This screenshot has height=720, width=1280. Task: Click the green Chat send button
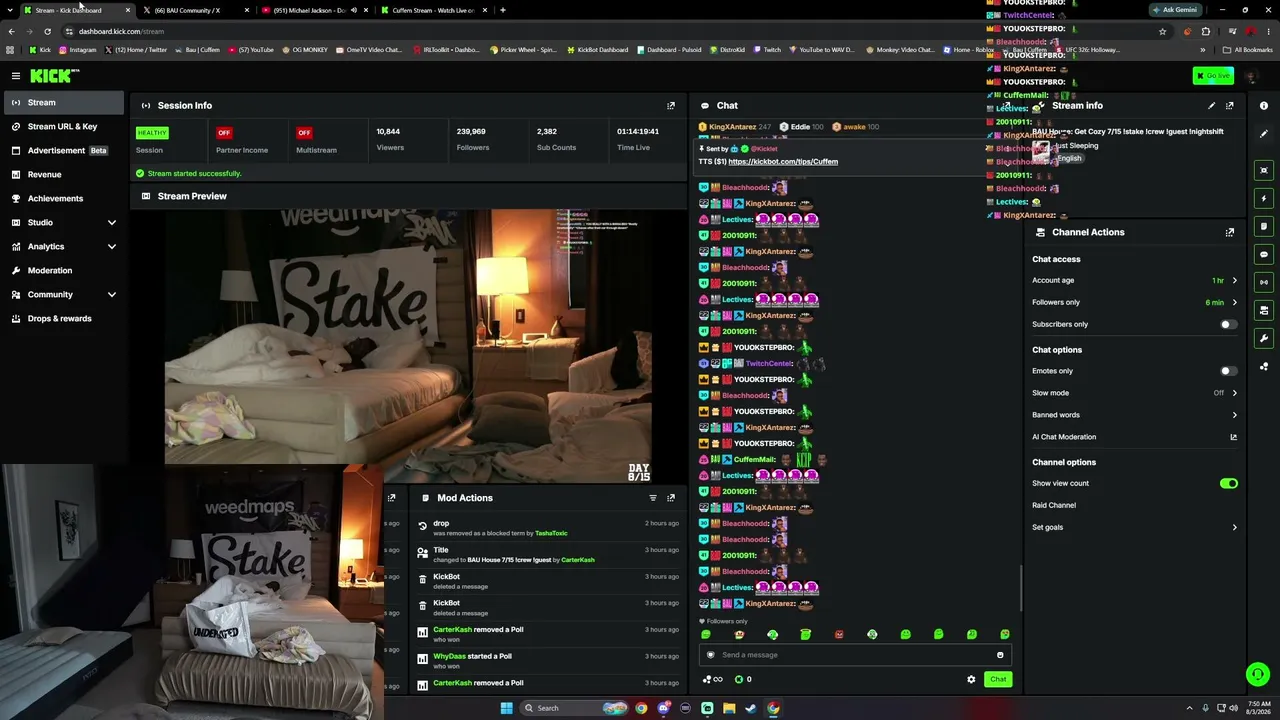[x=998, y=680]
